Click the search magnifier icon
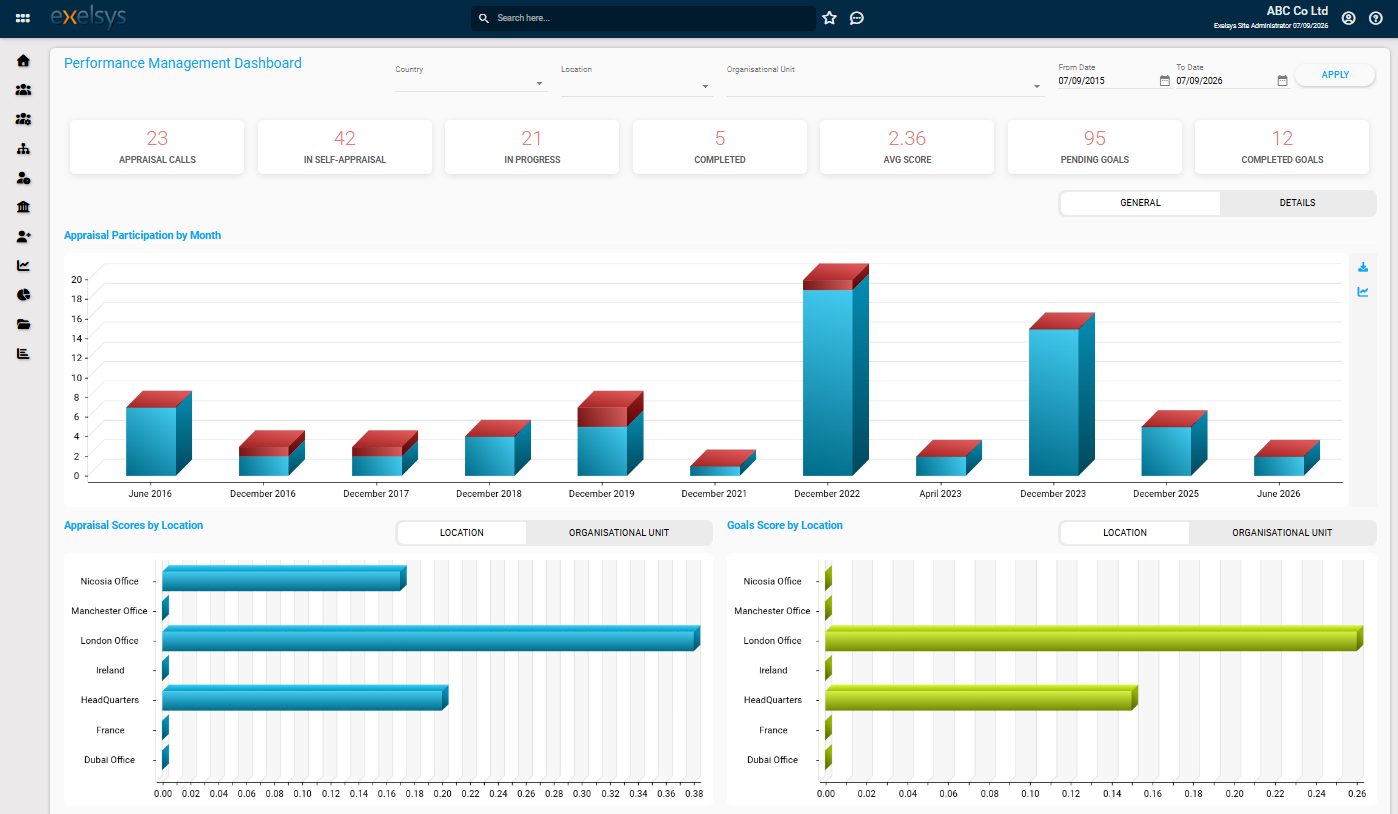The width and height of the screenshot is (1398, 814). coord(484,18)
